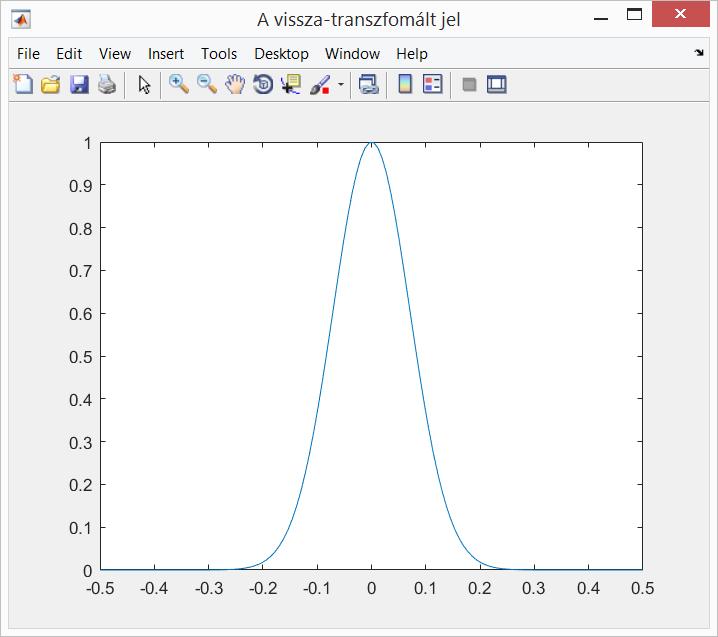Open the Tools menu
718x637 pixels.
pos(219,54)
